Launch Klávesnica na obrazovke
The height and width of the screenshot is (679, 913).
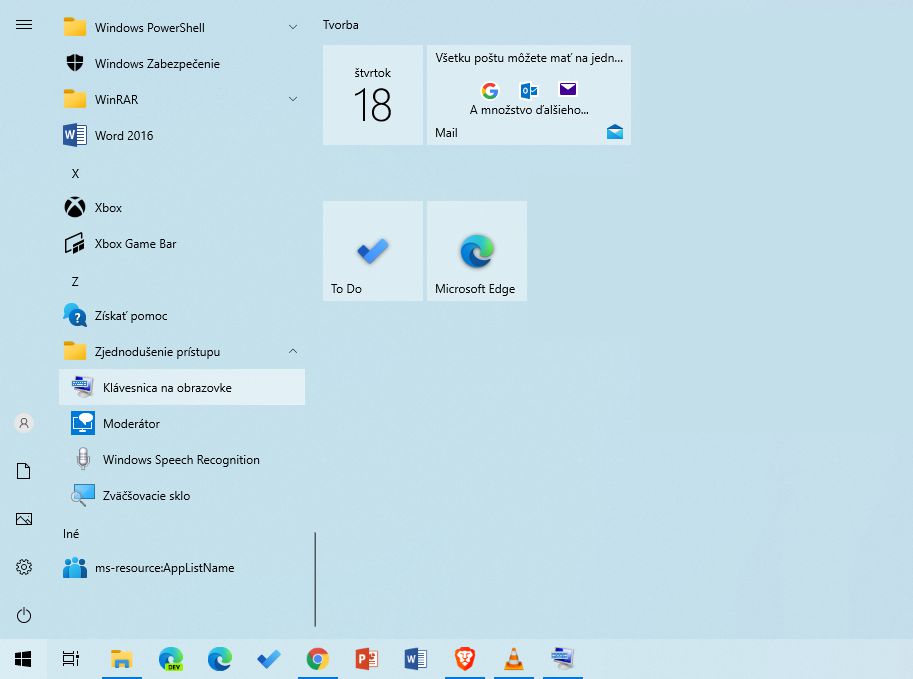pyautogui.click(x=182, y=387)
